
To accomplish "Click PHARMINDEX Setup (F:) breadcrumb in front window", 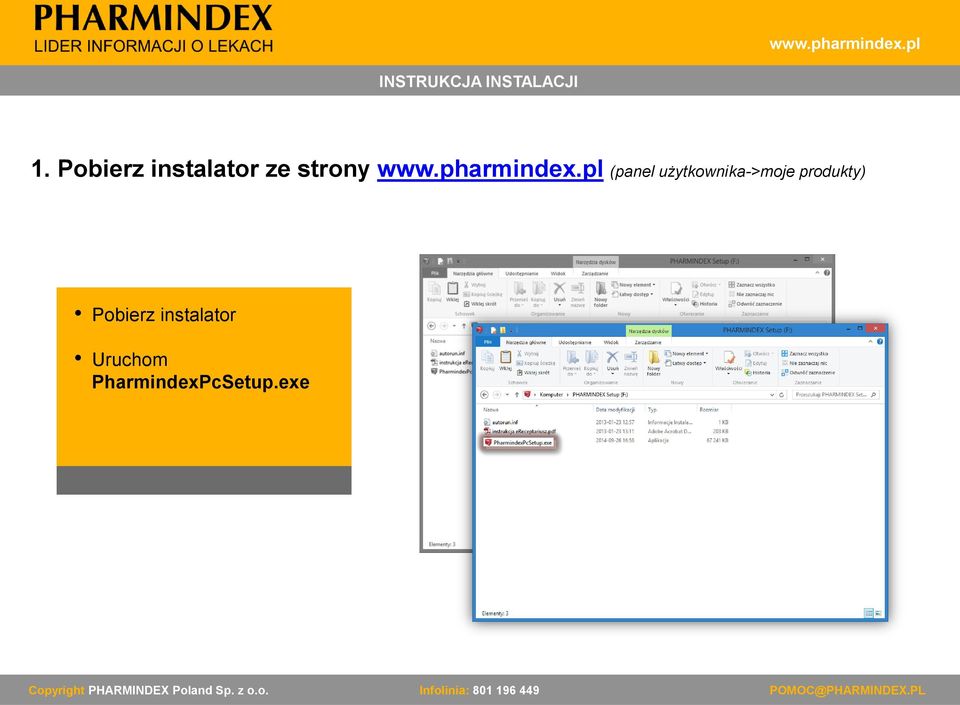I will [x=600, y=395].
